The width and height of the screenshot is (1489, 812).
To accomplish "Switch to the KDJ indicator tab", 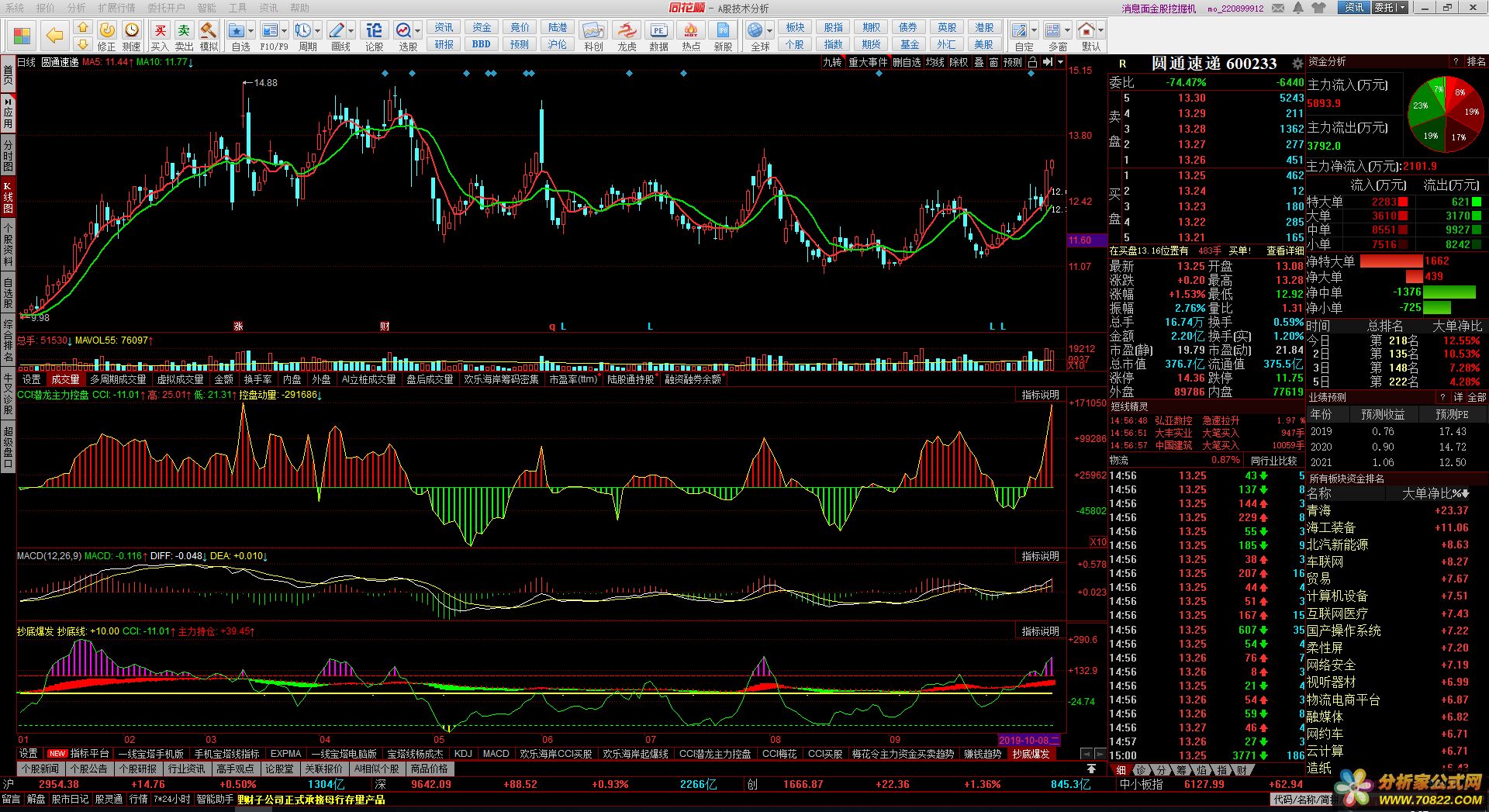I will point(463,754).
